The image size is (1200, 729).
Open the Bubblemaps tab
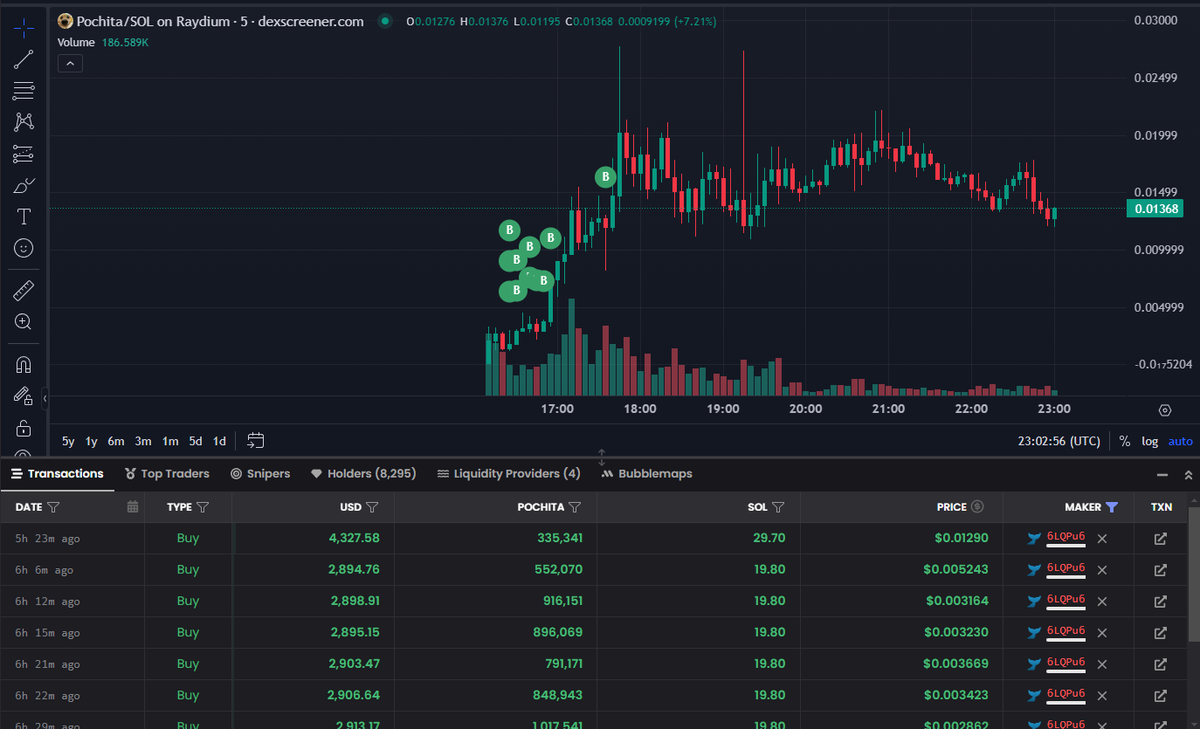[x=647, y=474]
